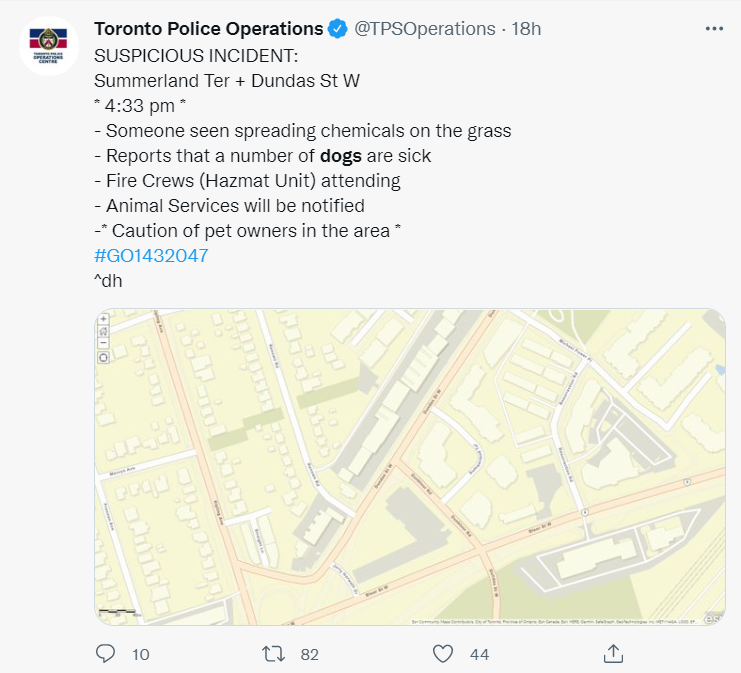Reset map to the home view
This screenshot has width=741, height=673.
pyautogui.click(x=103, y=331)
